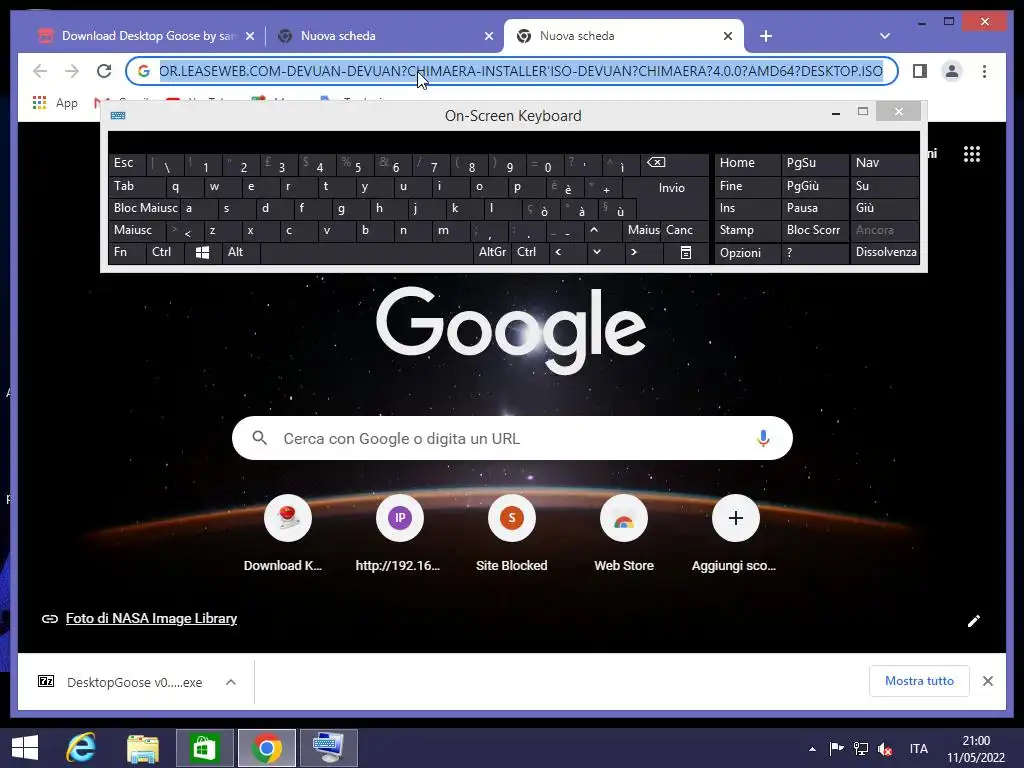Open a new tab with the plus button

coord(766,36)
